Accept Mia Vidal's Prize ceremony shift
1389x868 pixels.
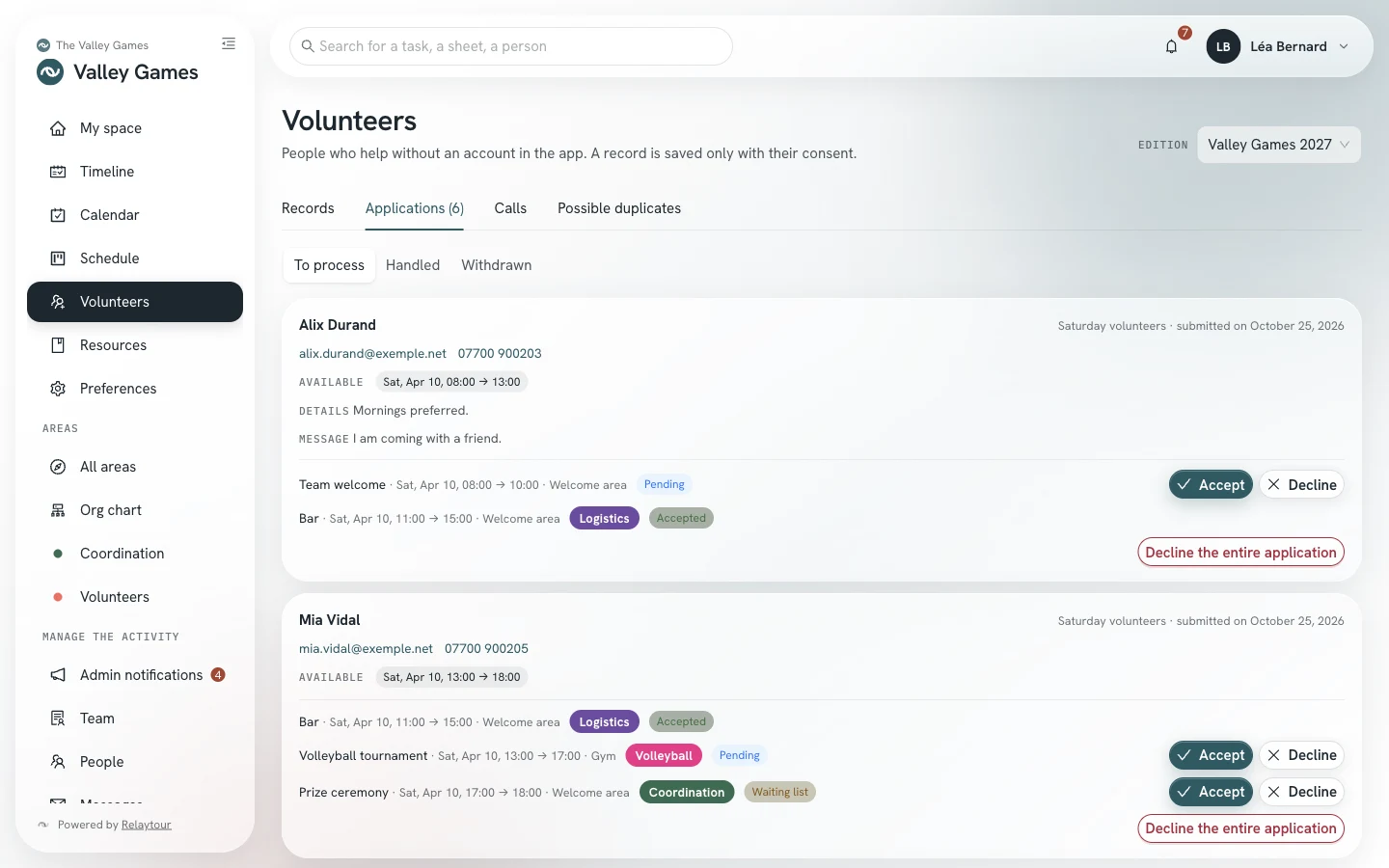click(x=1211, y=792)
